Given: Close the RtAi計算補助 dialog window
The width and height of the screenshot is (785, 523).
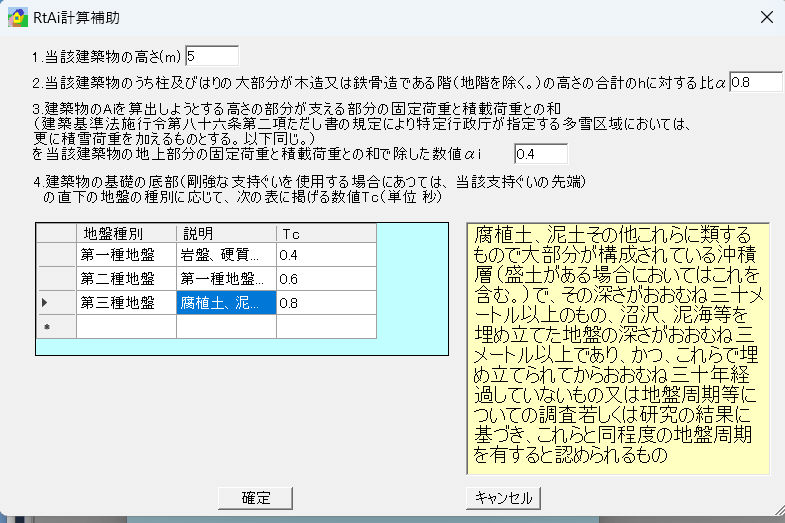Looking at the screenshot, I should 766,17.
